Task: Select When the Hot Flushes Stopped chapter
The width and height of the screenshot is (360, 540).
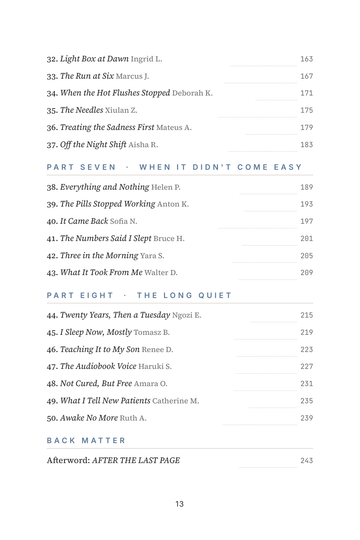Action: [x=179, y=93]
